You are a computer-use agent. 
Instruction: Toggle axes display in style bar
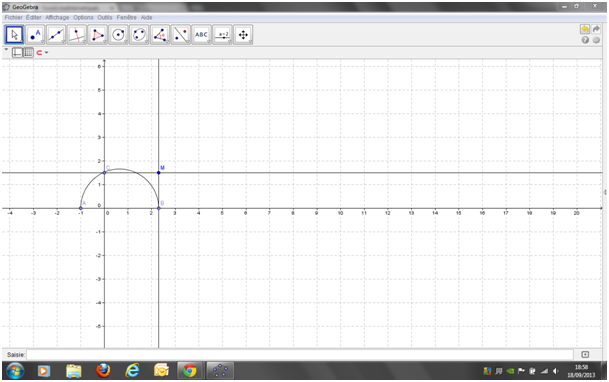click(17, 53)
